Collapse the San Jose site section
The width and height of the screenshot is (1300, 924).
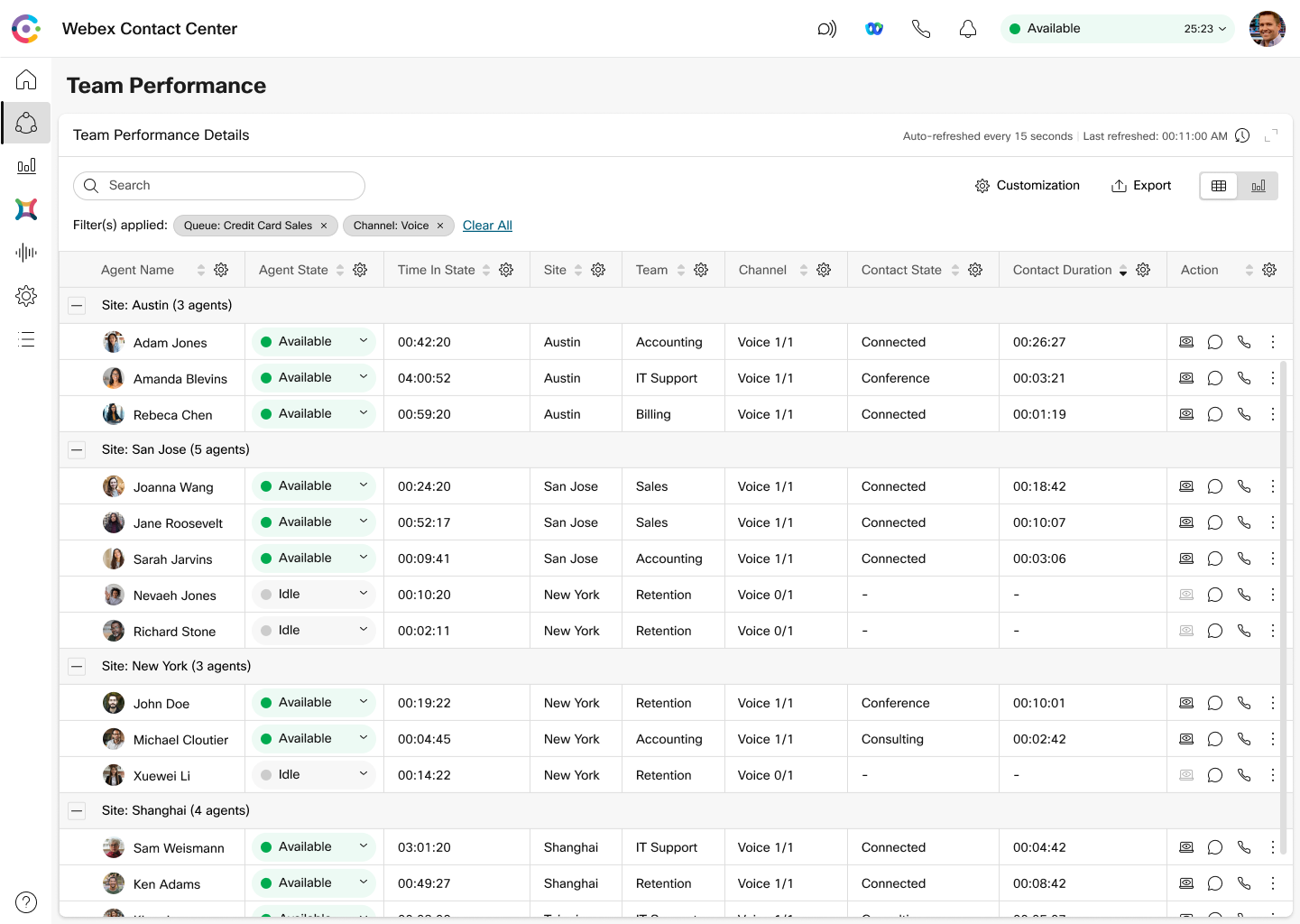click(x=77, y=449)
